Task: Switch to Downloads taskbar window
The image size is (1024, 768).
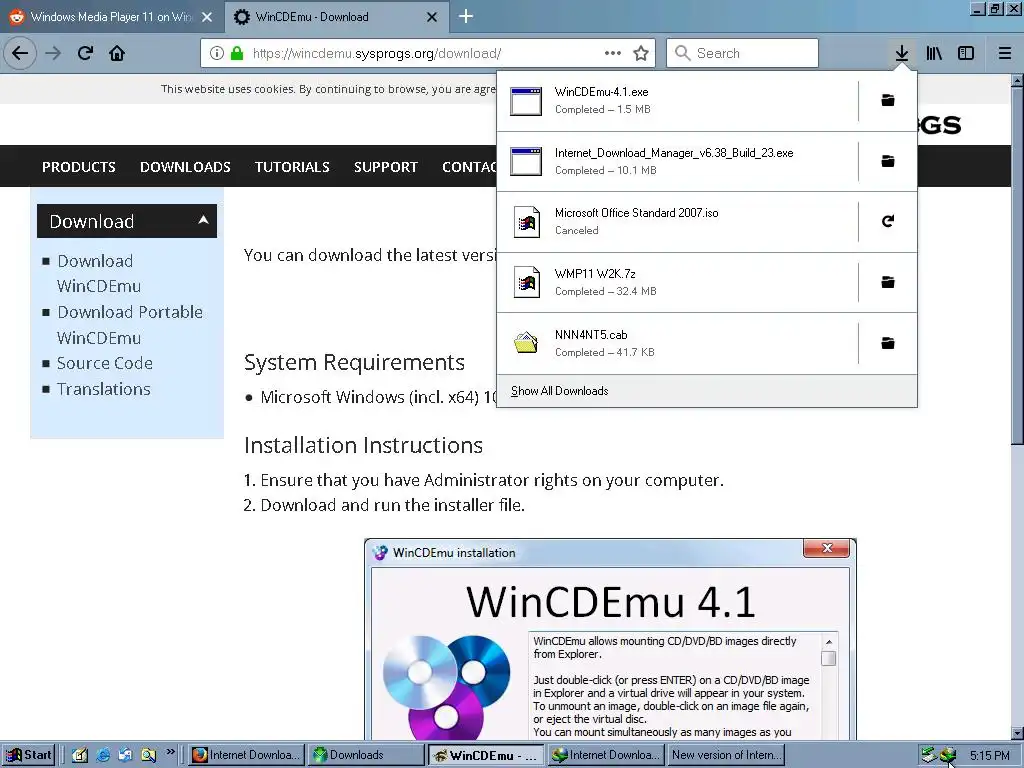Action: [366, 755]
